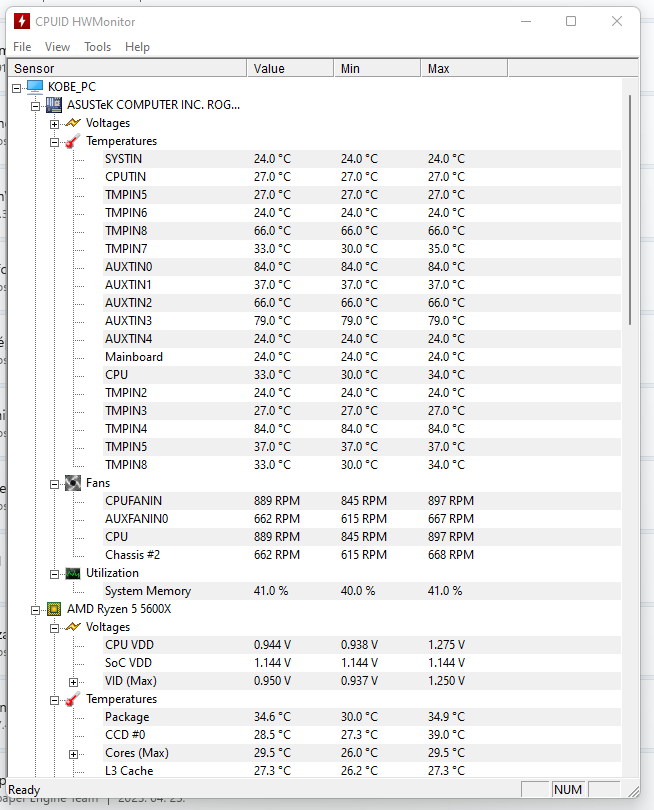Viewport: 654px width, 810px height.
Task: Open the Tools menu
Action: (x=98, y=47)
